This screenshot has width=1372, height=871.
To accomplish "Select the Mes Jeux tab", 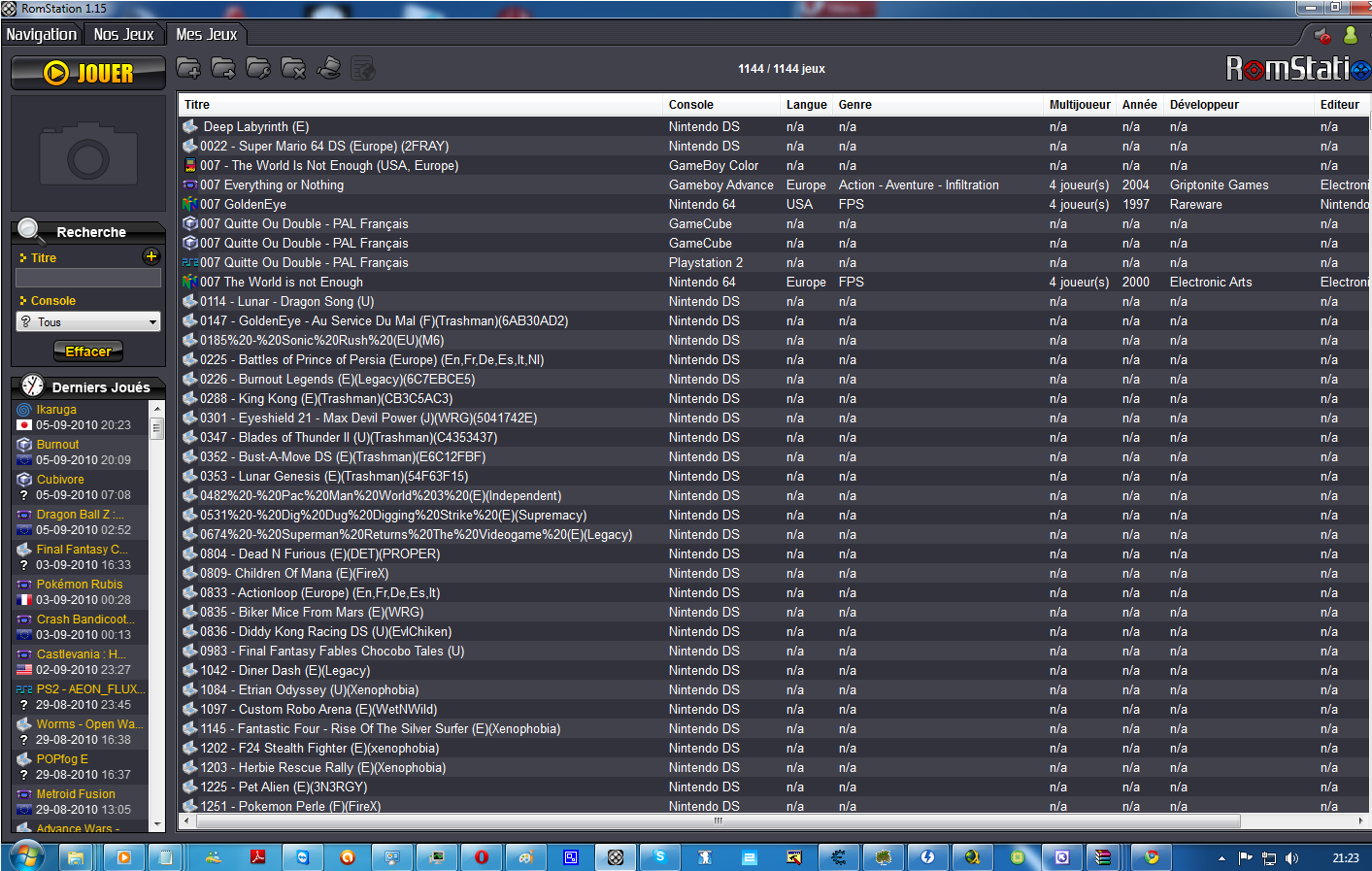I will coord(206,34).
